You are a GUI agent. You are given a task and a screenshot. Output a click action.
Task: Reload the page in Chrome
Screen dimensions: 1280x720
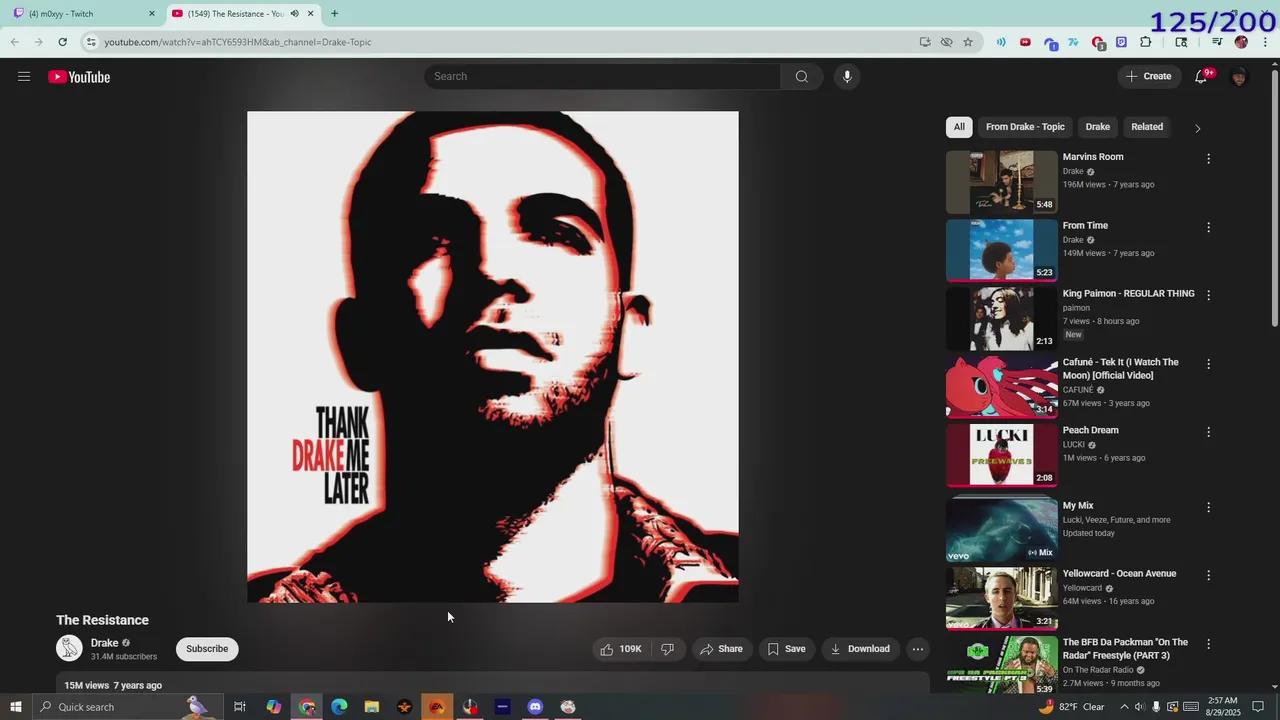(x=62, y=42)
